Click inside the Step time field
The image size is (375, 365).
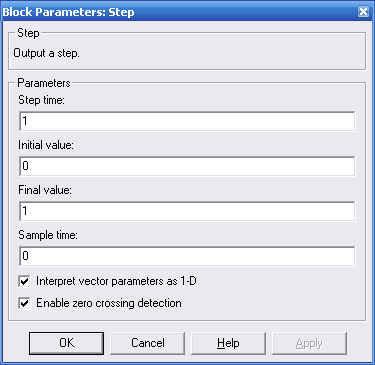coord(187,121)
